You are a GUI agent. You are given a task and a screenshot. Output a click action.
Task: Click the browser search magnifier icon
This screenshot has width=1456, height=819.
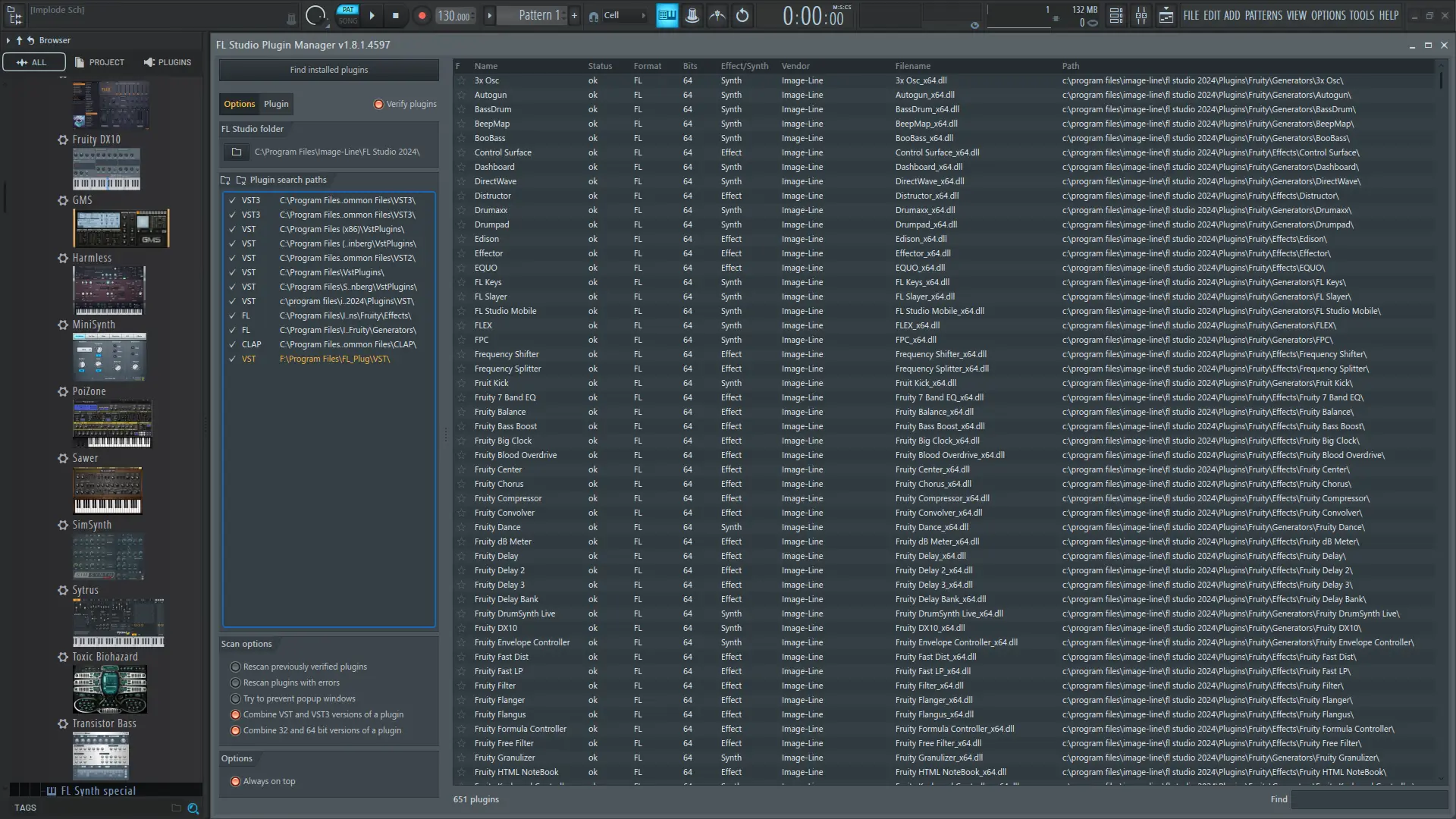pos(193,808)
